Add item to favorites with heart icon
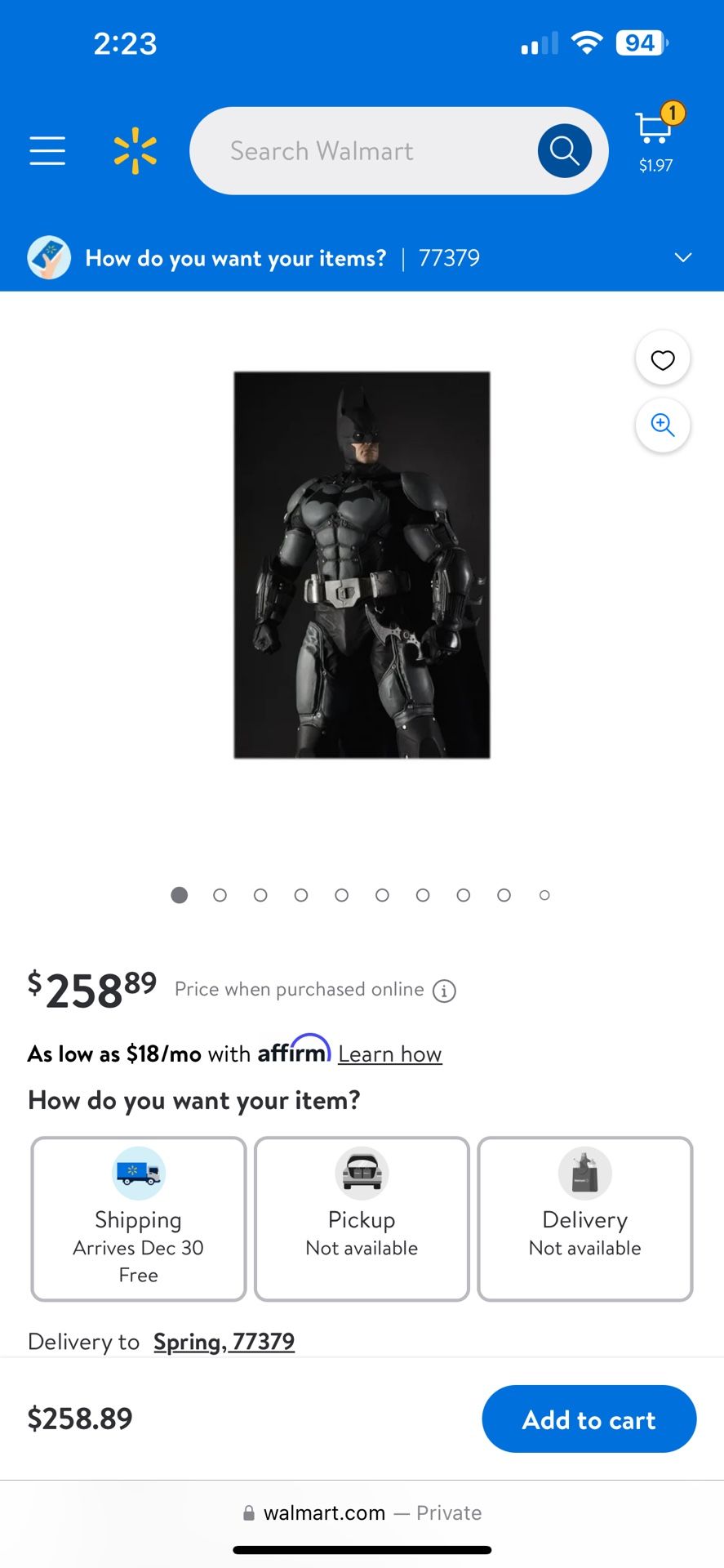Screen dimensions: 724x1568 663,359
